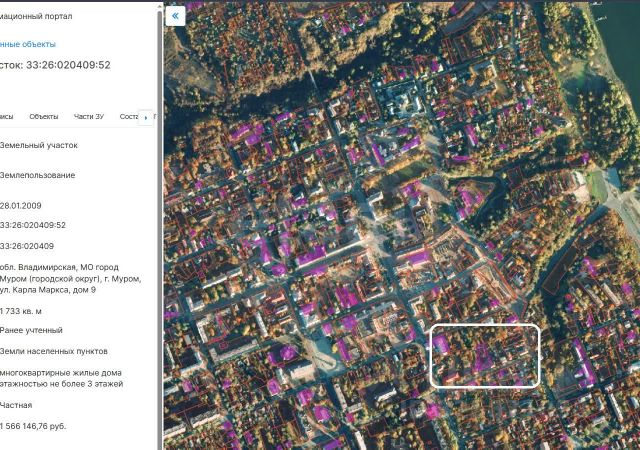Select the date 28.01.2009
The height and width of the screenshot is (450, 640).
coord(20,206)
